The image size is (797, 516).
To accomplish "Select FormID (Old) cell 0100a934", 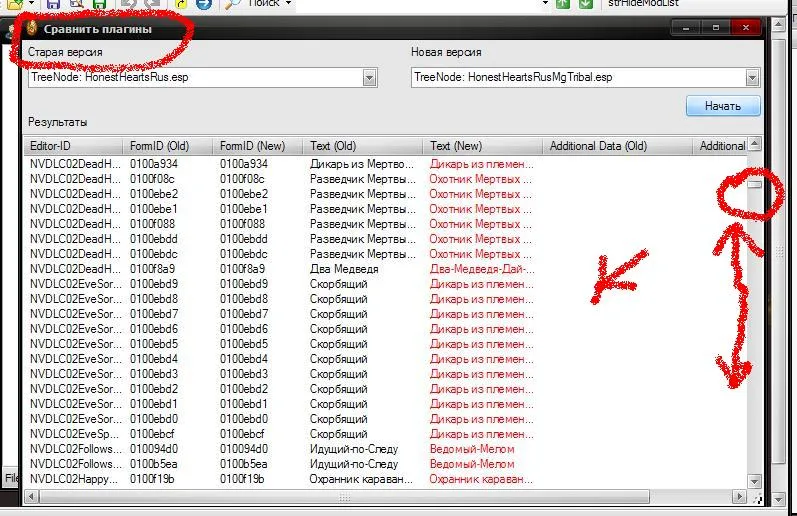I will pyautogui.click(x=154, y=164).
